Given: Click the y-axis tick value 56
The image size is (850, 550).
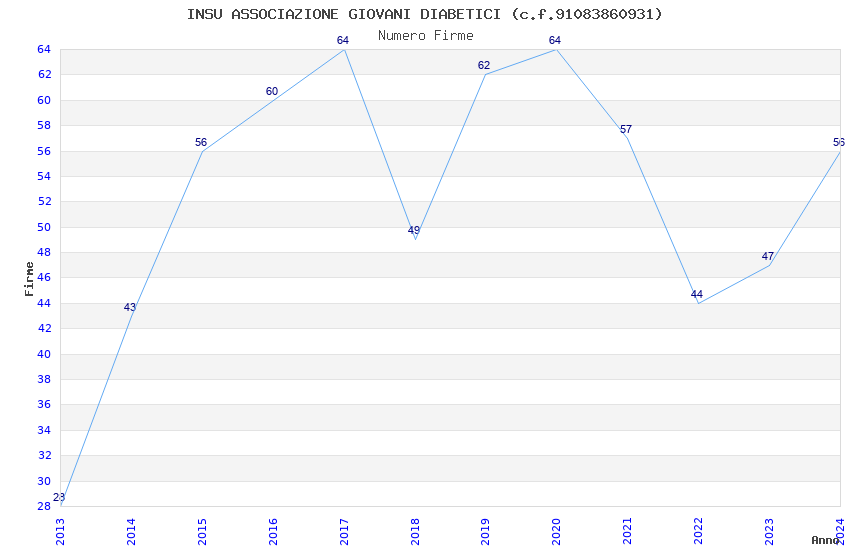Looking at the screenshot, I should click(x=44, y=151).
